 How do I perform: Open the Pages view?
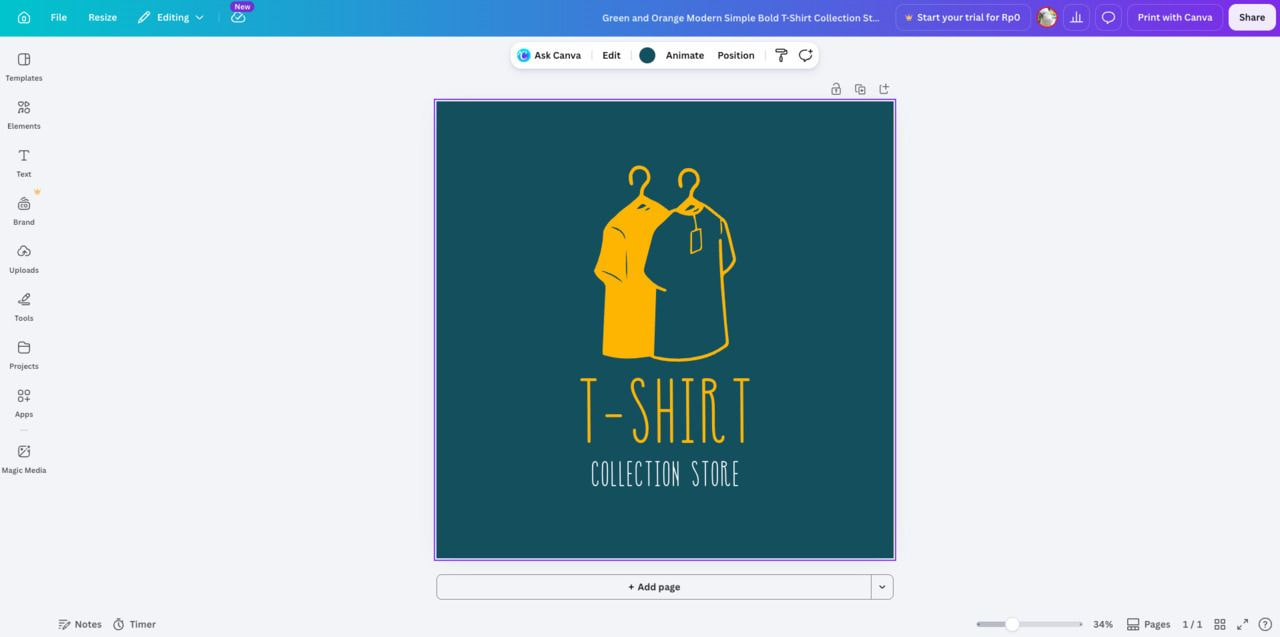pyautogui.click(x=1148, y=624)
